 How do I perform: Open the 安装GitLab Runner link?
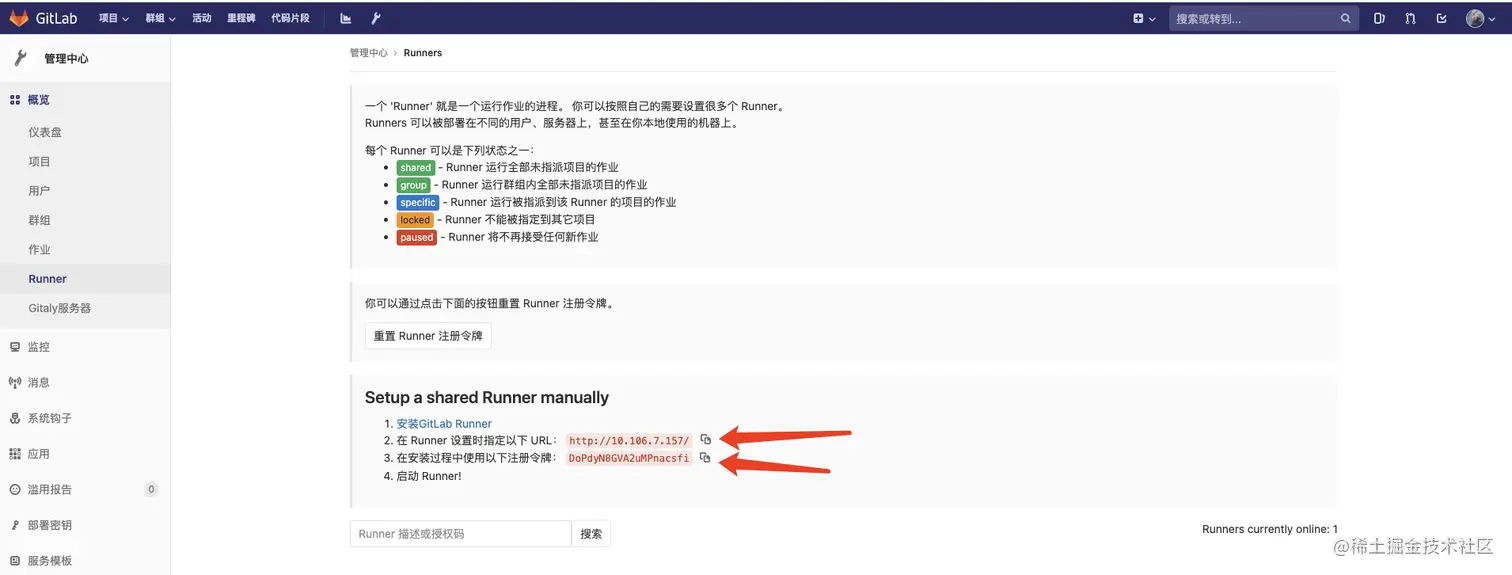click(444, 424)
